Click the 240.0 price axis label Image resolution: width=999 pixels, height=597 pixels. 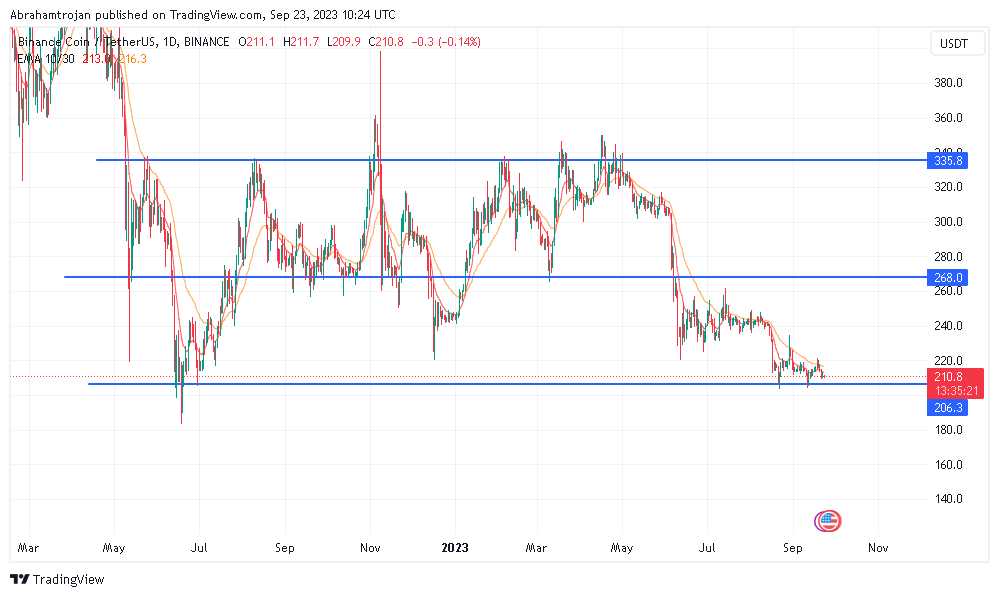[948, 326]
